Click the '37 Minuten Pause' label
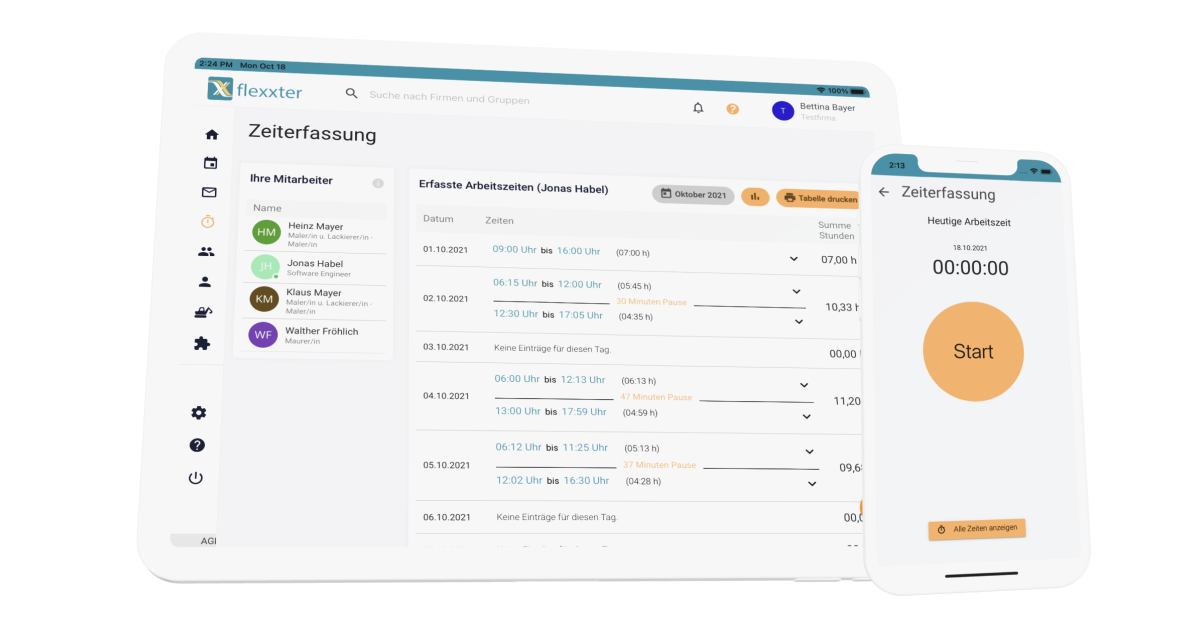Viewport: 1200px width, 628px height. pos(660,465)
